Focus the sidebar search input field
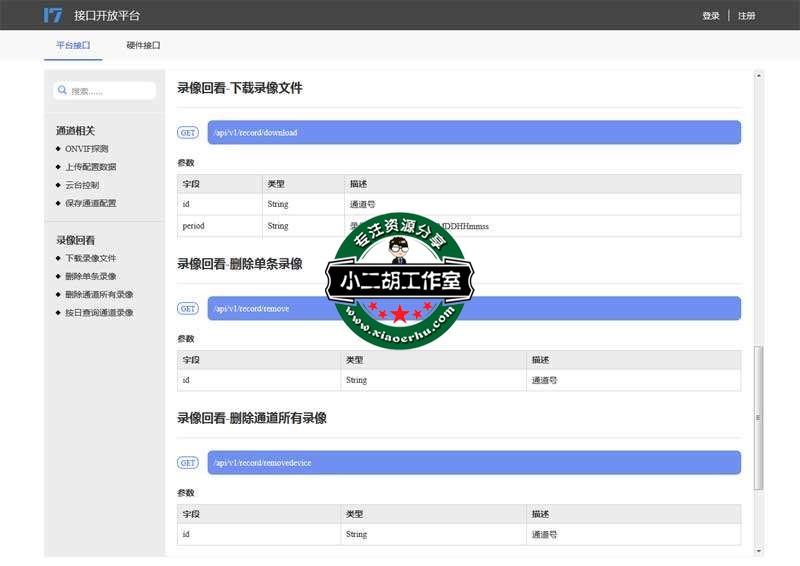Image resolution: width=800 pixels, height=566 pixels. [x=110, y=91]
